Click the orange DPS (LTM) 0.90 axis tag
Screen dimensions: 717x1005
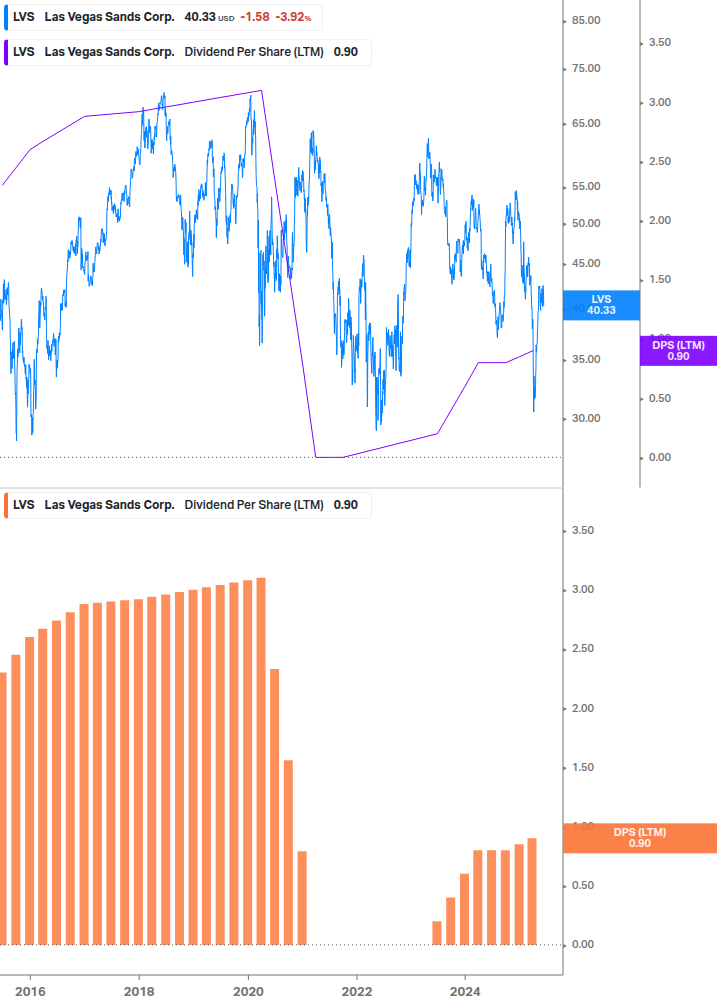(x=639, y=838)
